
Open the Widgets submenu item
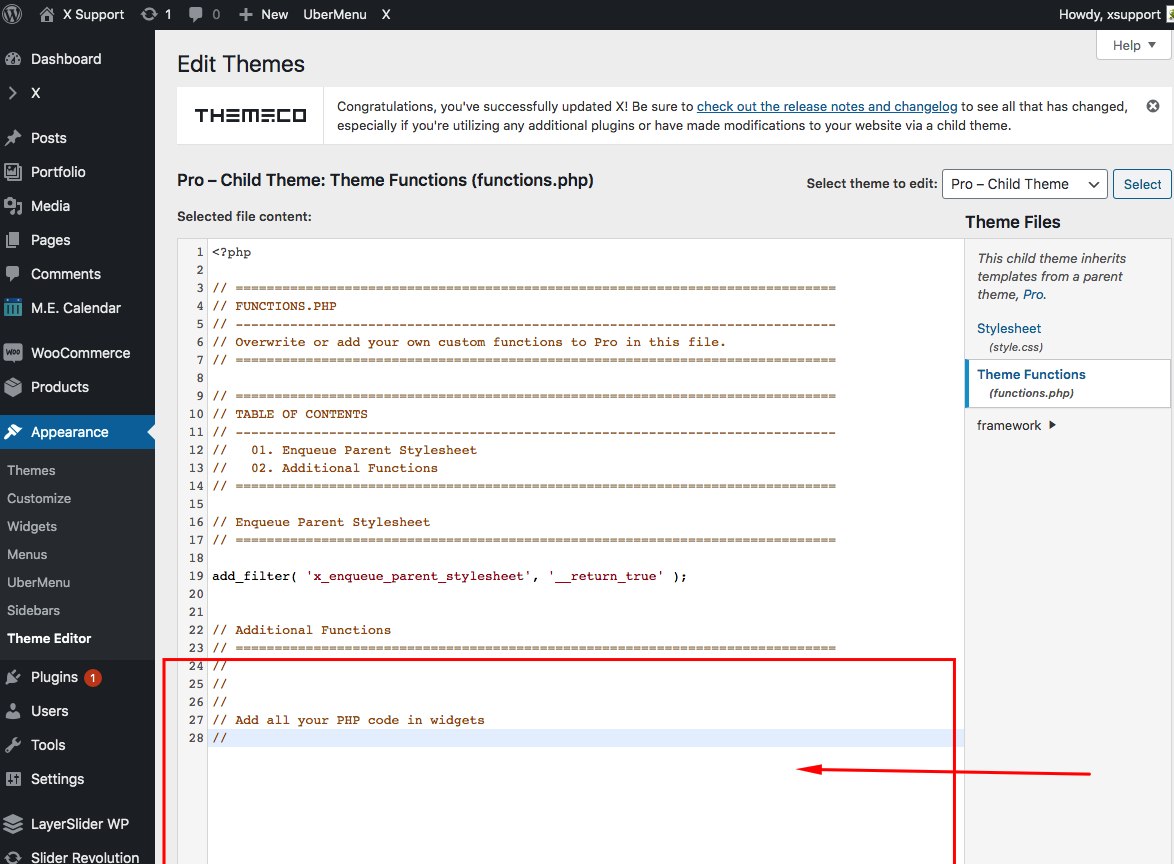[x=32, y=526]
